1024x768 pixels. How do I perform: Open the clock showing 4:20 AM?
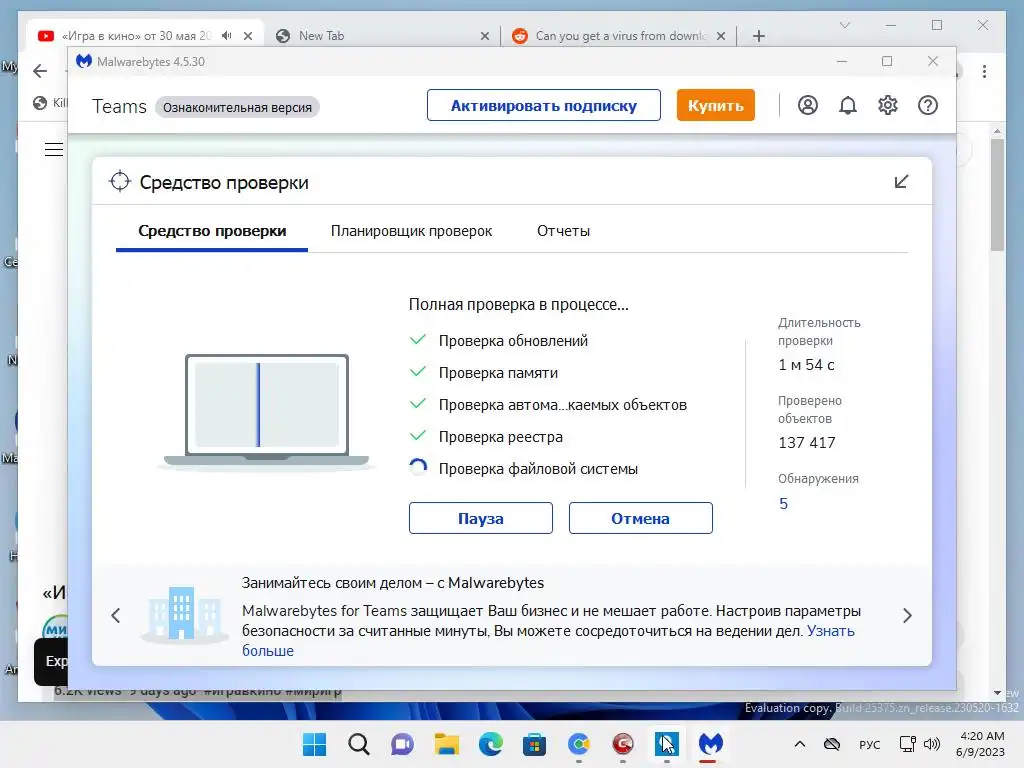coord(980,744)
